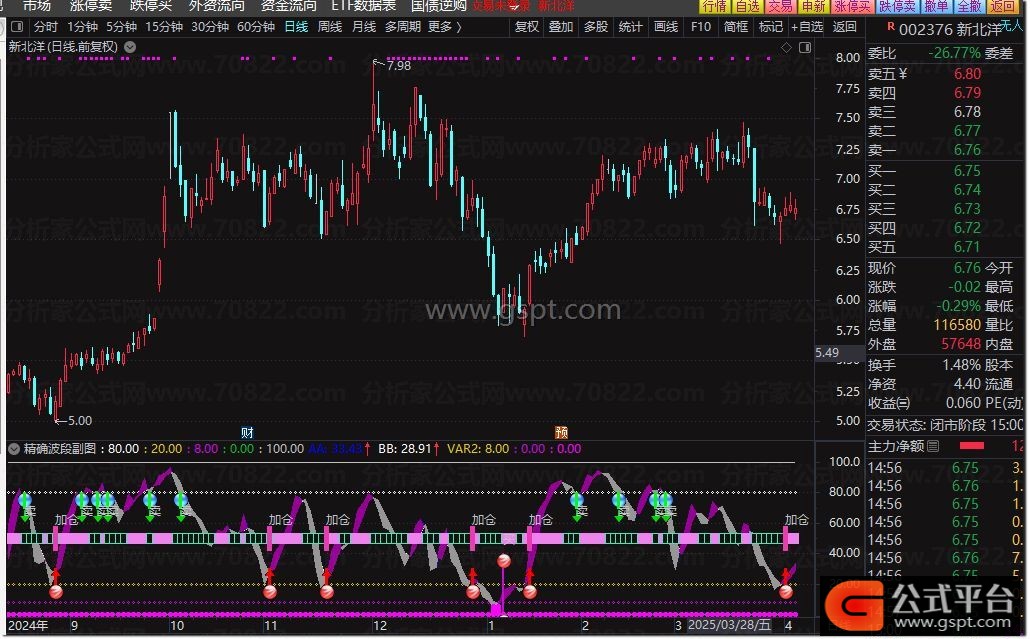
Task: Open the 统计 statistics tool
Action: [x=630, y=27]
